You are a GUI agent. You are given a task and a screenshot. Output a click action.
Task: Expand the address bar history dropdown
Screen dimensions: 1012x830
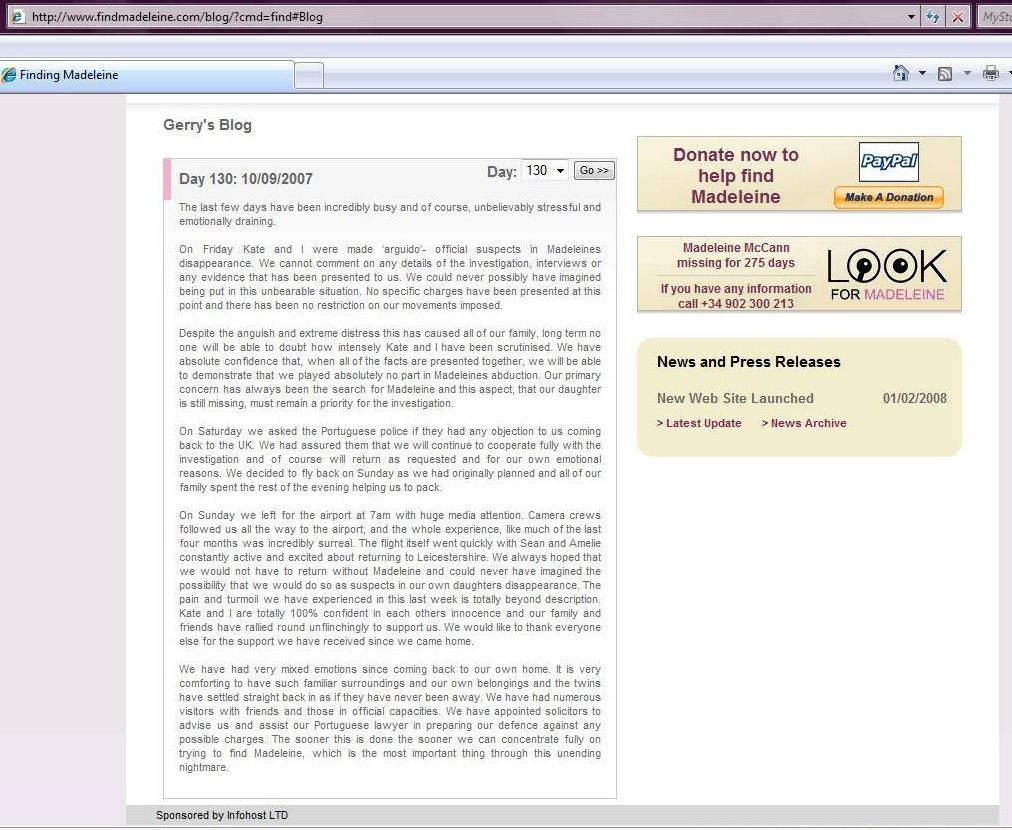911,17
